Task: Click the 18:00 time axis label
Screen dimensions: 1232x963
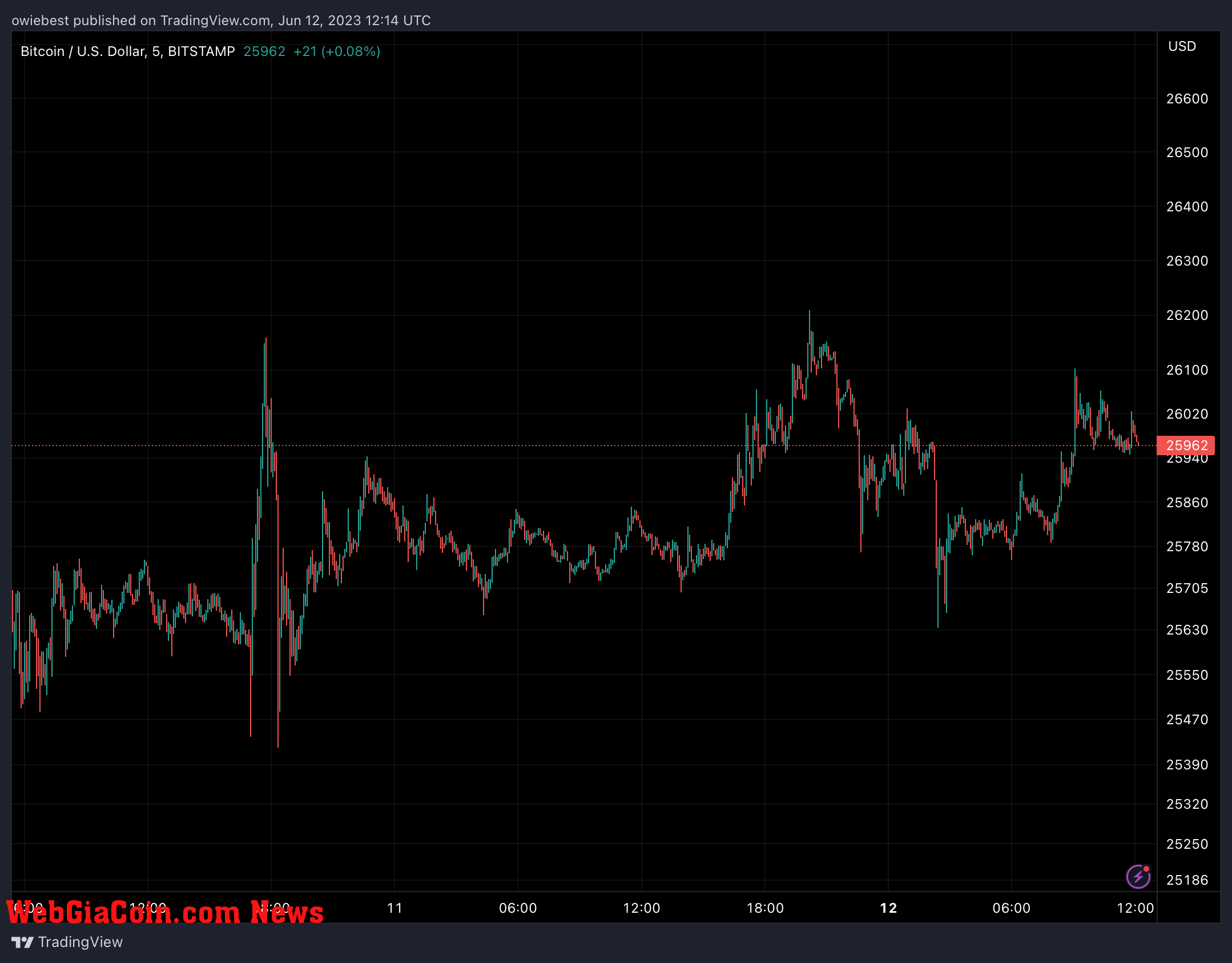Action: tap(765, 908)
